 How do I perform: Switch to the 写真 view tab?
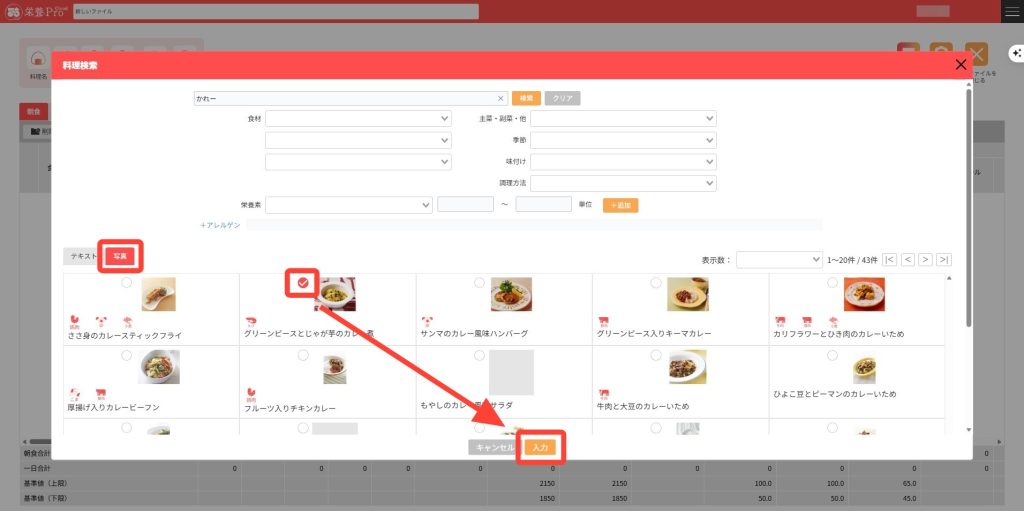(x=120, y=256)
